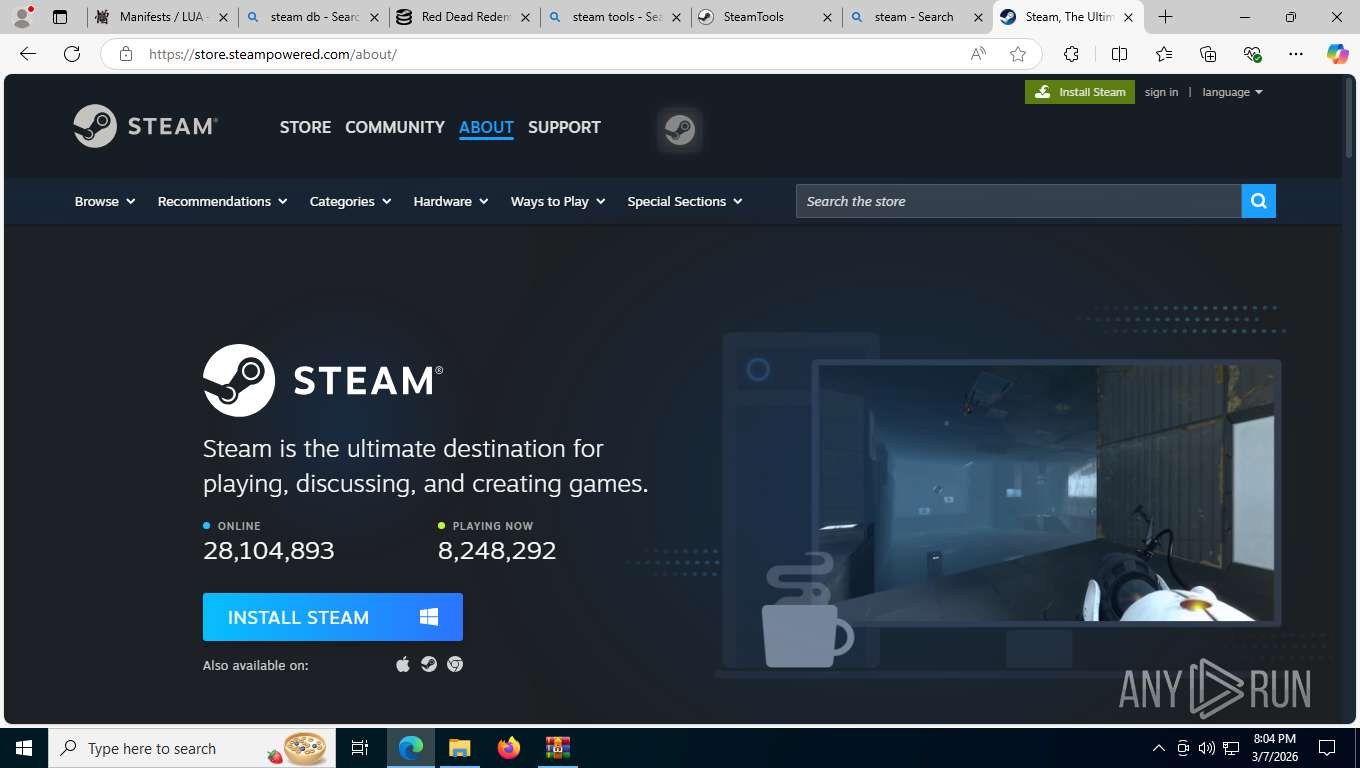This screenshot has width=1360, height=768.
Task: Click the Steam chat icon beside SUPPORT
Action: click(x=680, y=130)
